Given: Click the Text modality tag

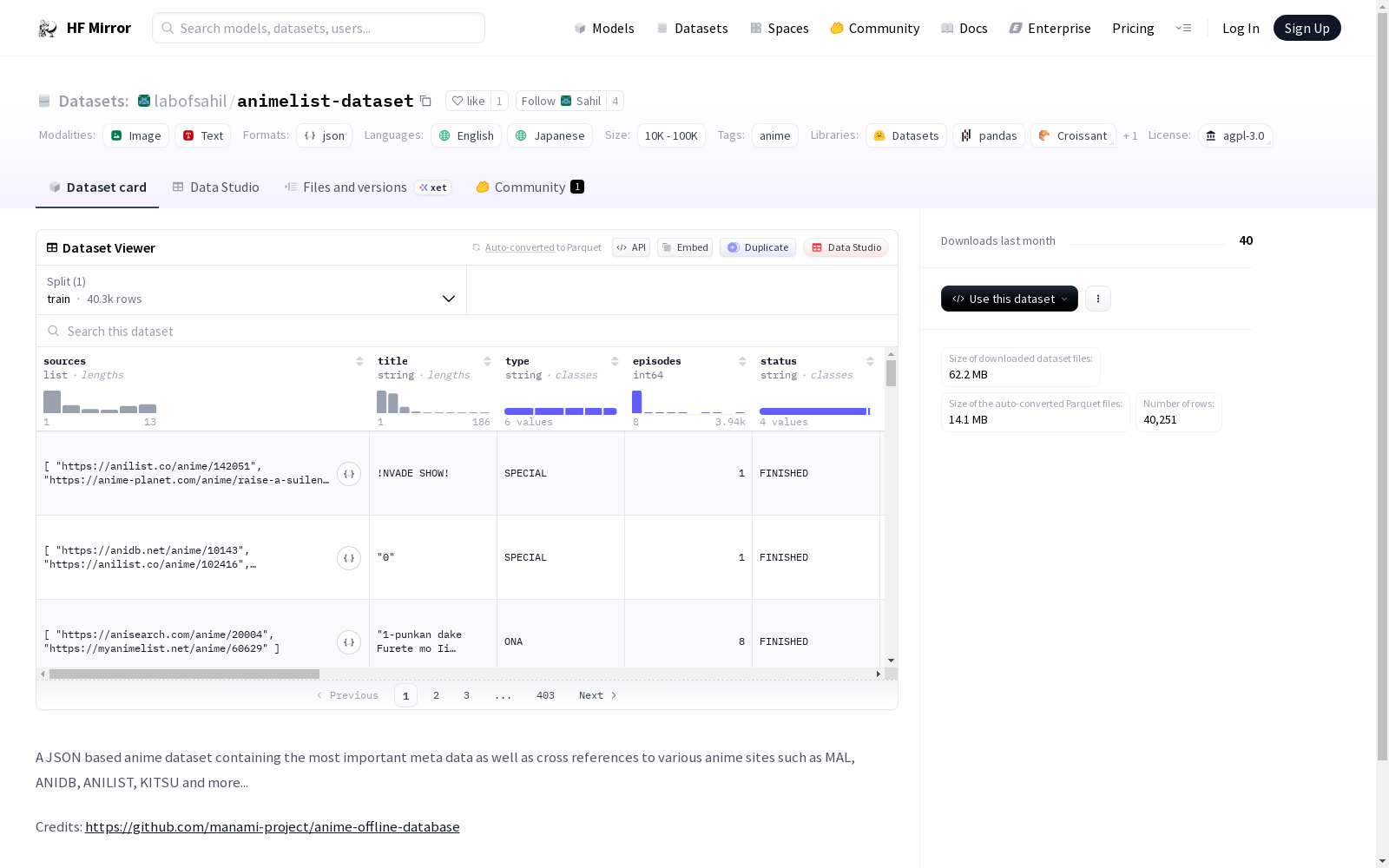Looking at the screenshot, I should click(x=203, y=135).
